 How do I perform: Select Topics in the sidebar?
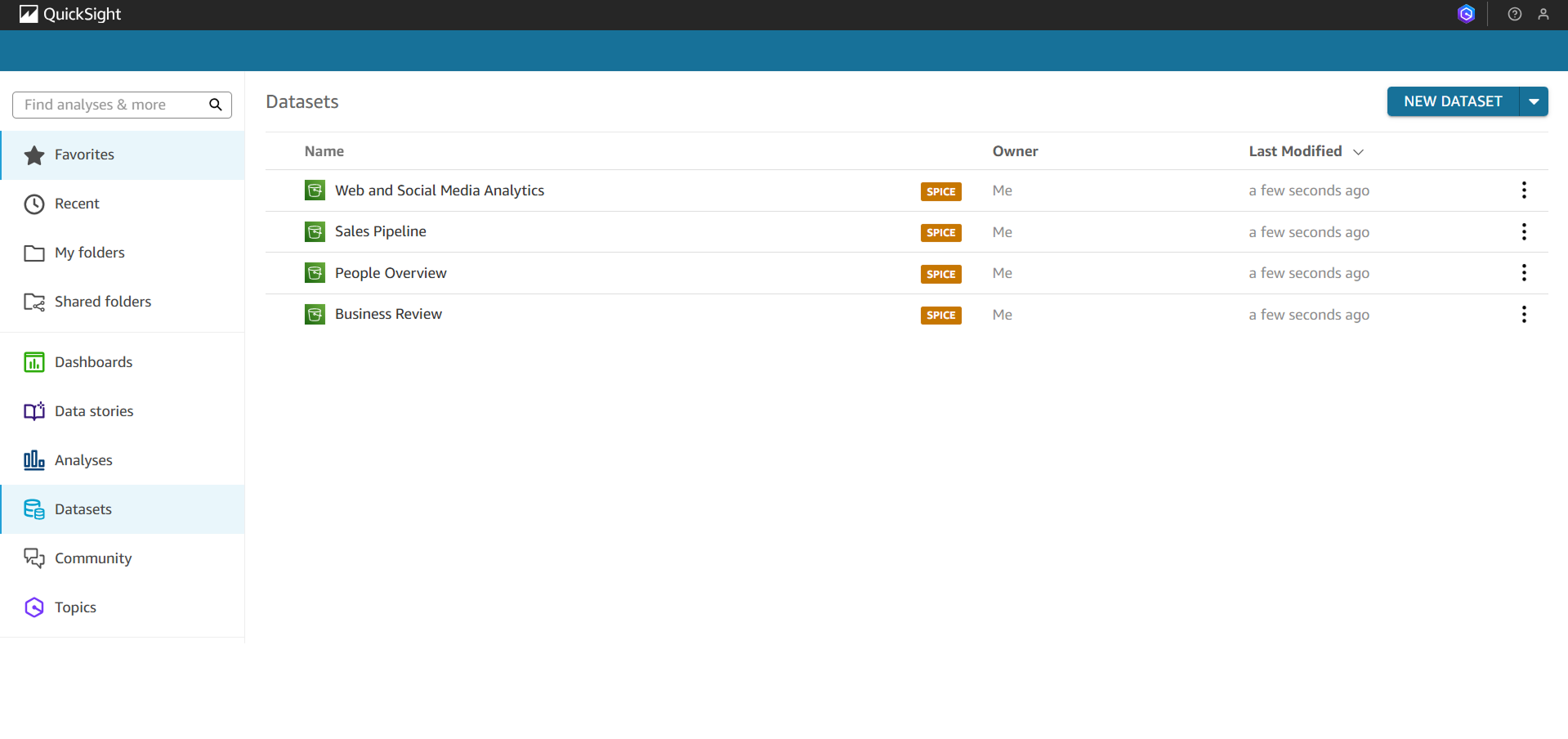point(75,607)
